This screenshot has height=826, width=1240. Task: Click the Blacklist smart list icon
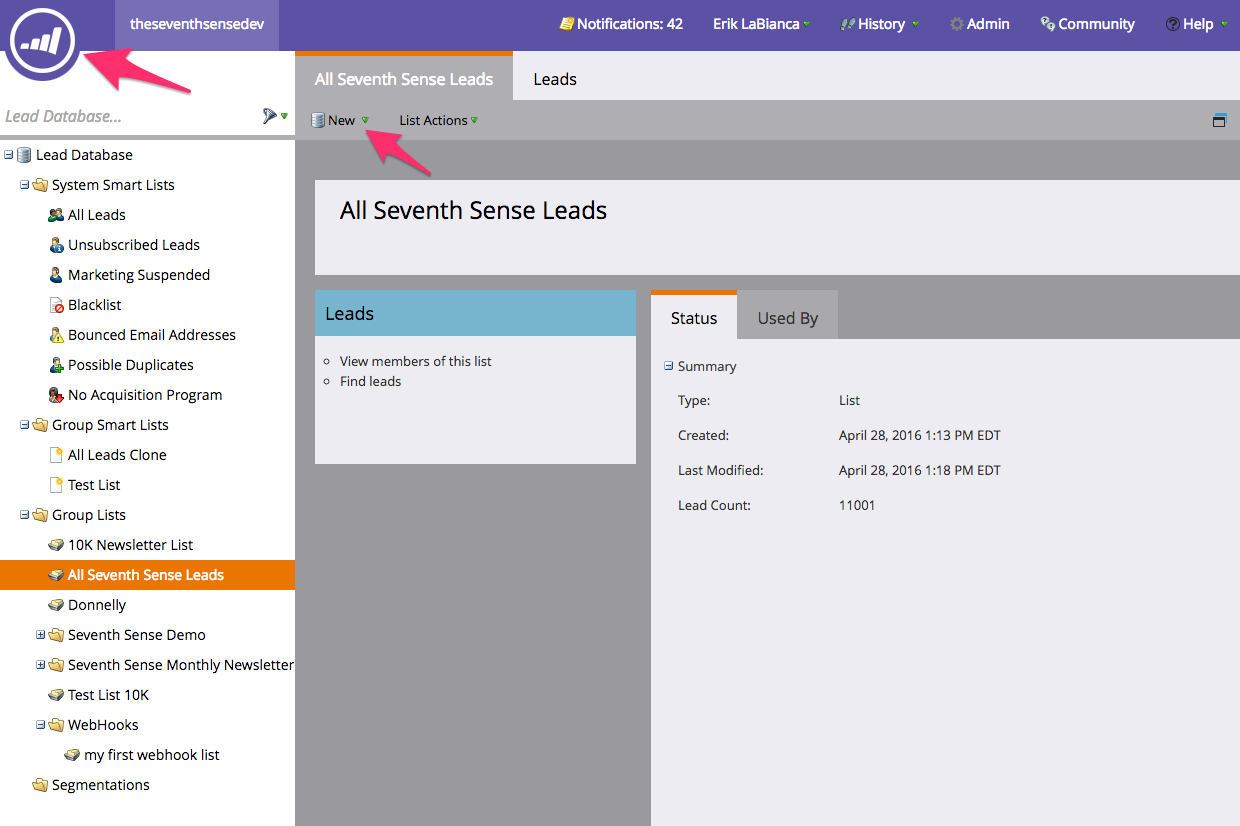pos(57,305)
